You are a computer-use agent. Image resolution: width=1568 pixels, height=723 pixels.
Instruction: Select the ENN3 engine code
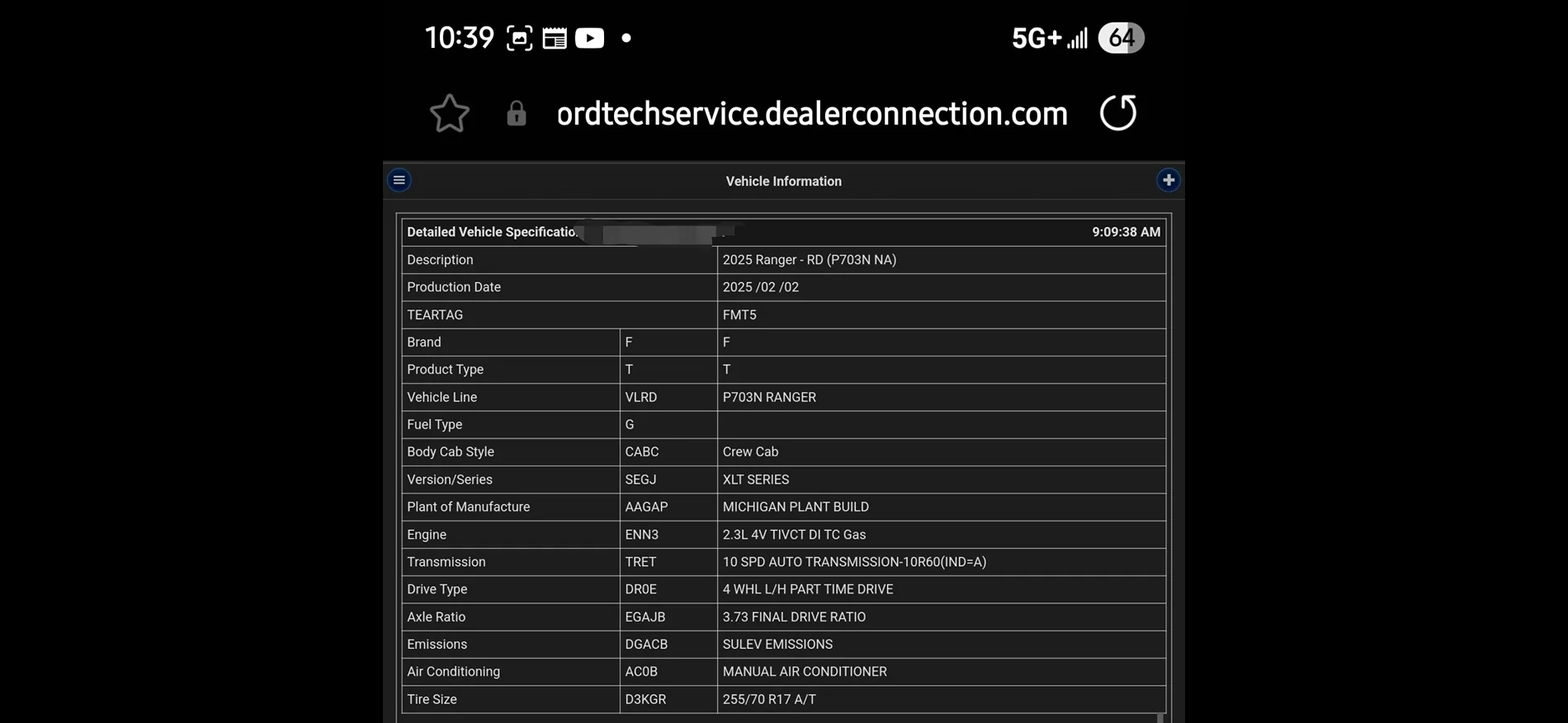pos(642,535)
